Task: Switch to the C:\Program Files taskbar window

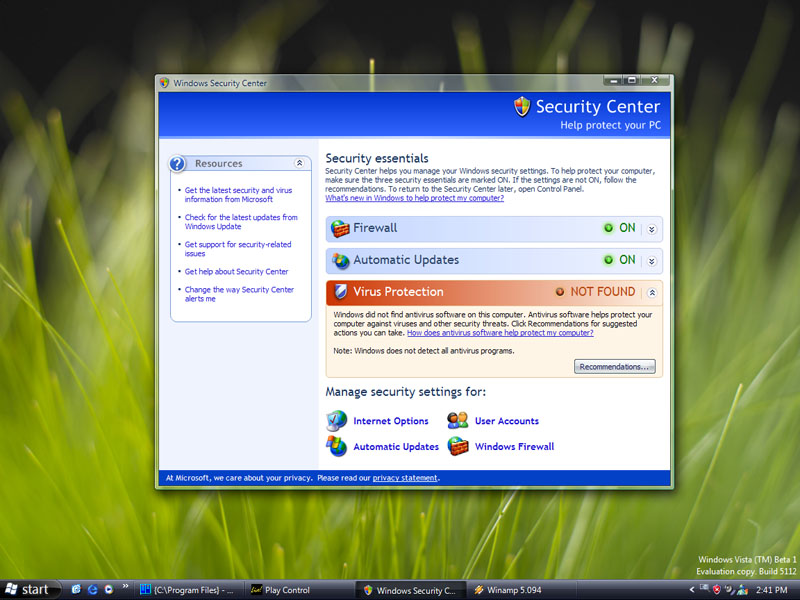Action: click(188, 590)
